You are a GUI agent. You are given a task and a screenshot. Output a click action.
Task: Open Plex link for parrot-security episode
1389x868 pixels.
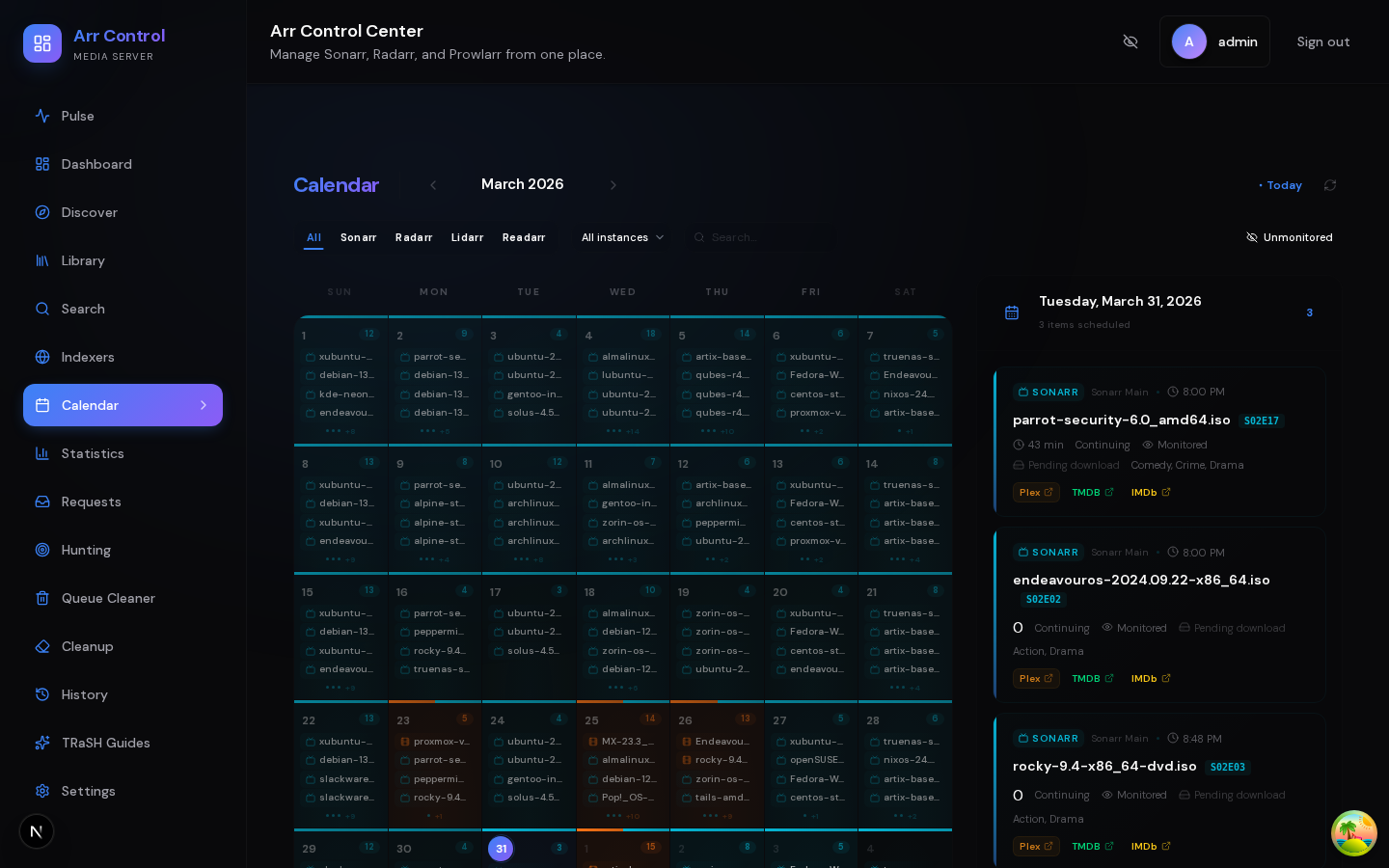tap(1036, 492)
